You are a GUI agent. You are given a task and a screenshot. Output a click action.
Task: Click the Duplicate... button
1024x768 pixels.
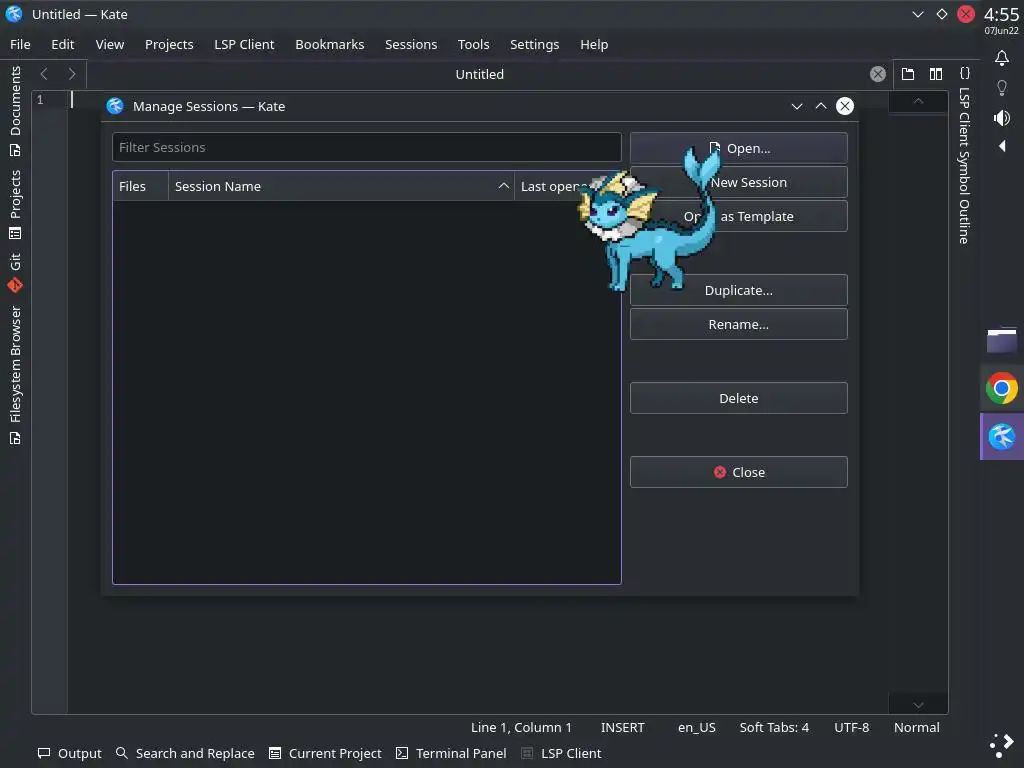[739, 290]
